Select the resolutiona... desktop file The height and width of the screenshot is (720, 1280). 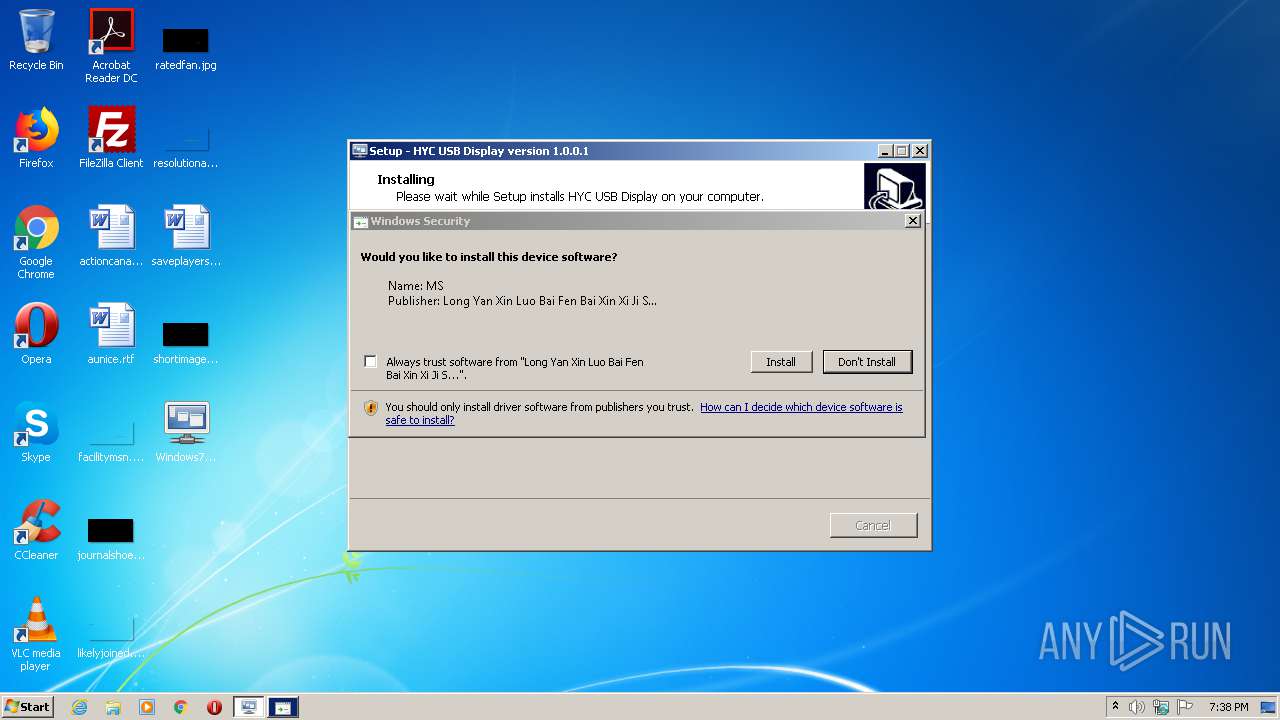coord(186,146)
